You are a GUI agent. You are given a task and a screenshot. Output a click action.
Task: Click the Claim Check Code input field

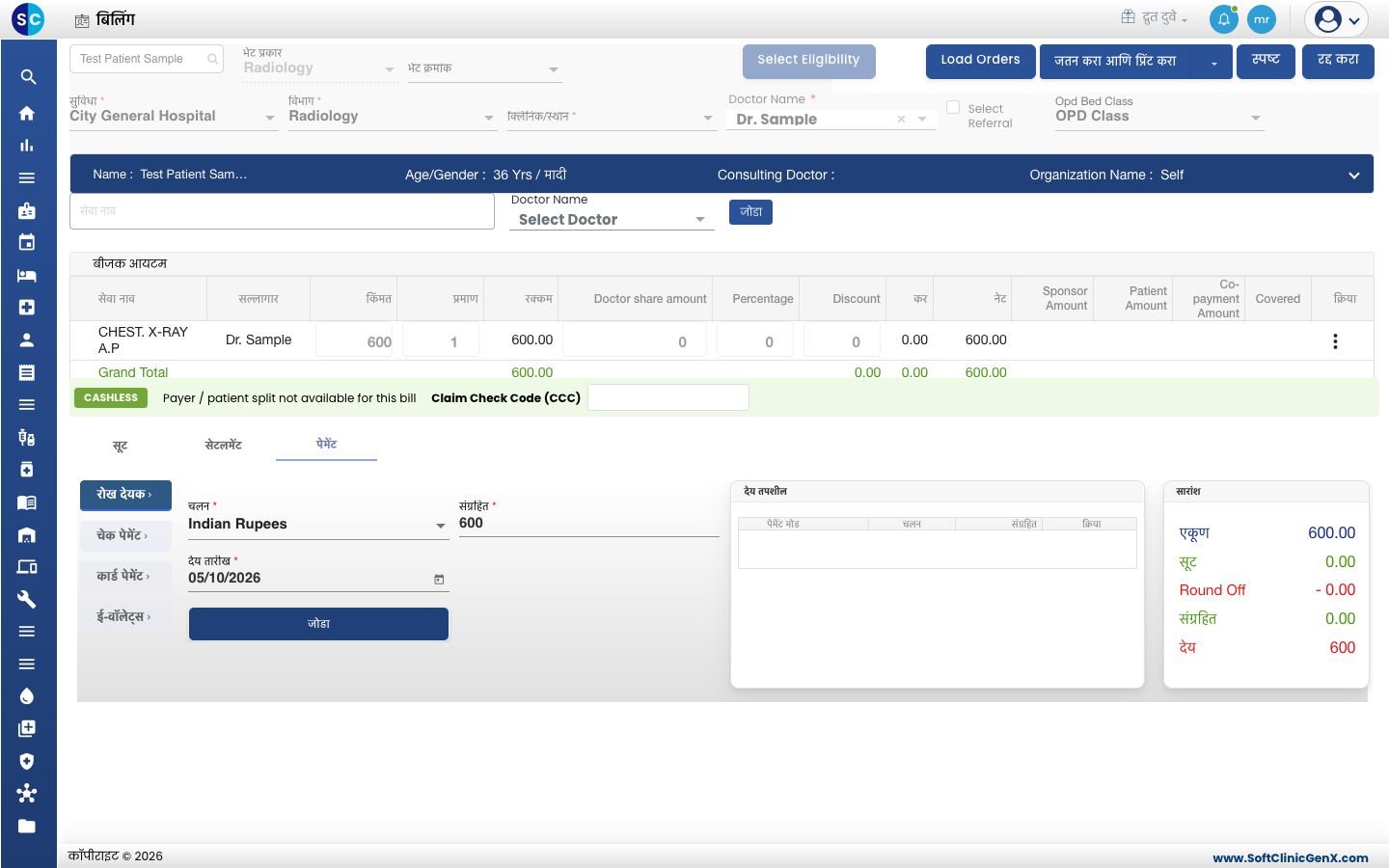[x=668, y=397]
